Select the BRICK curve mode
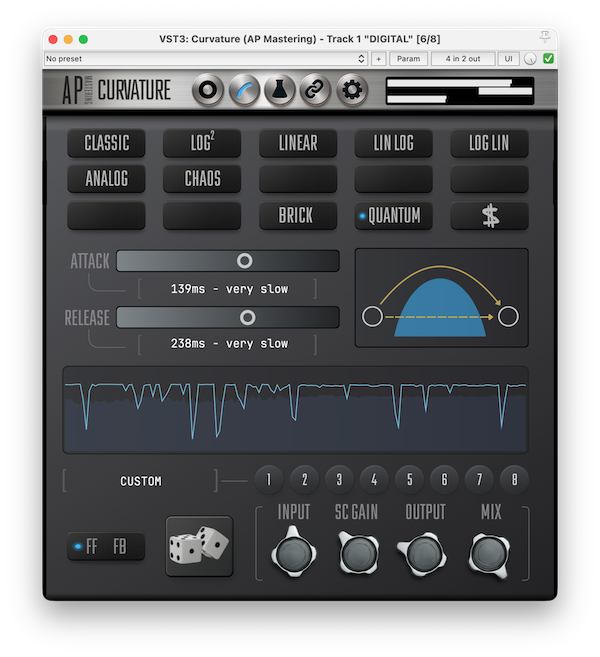 click(x=298, y=215)
